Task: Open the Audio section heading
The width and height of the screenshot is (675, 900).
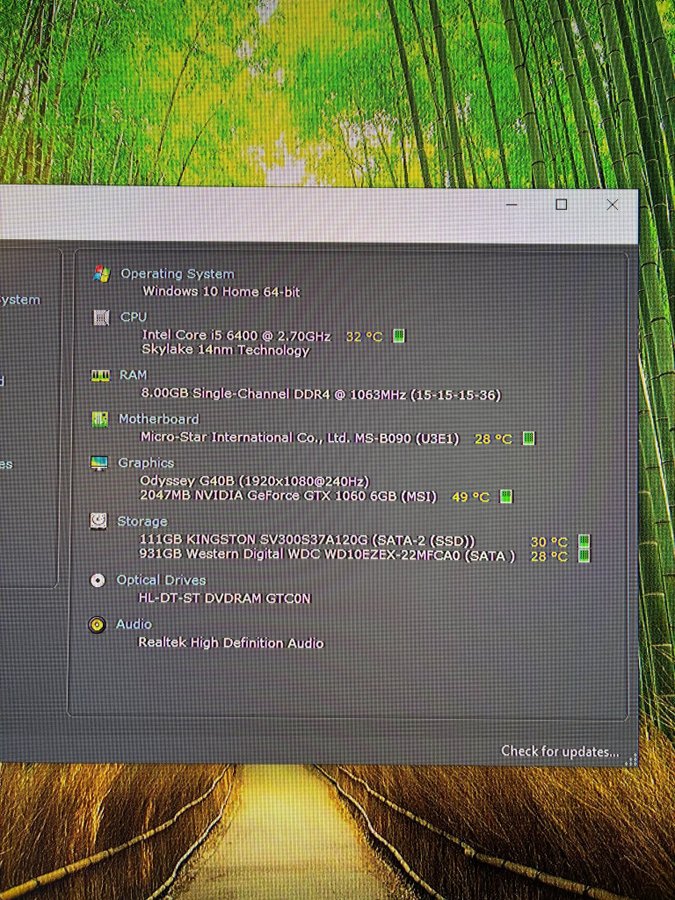Action: [x=134, y=624]
